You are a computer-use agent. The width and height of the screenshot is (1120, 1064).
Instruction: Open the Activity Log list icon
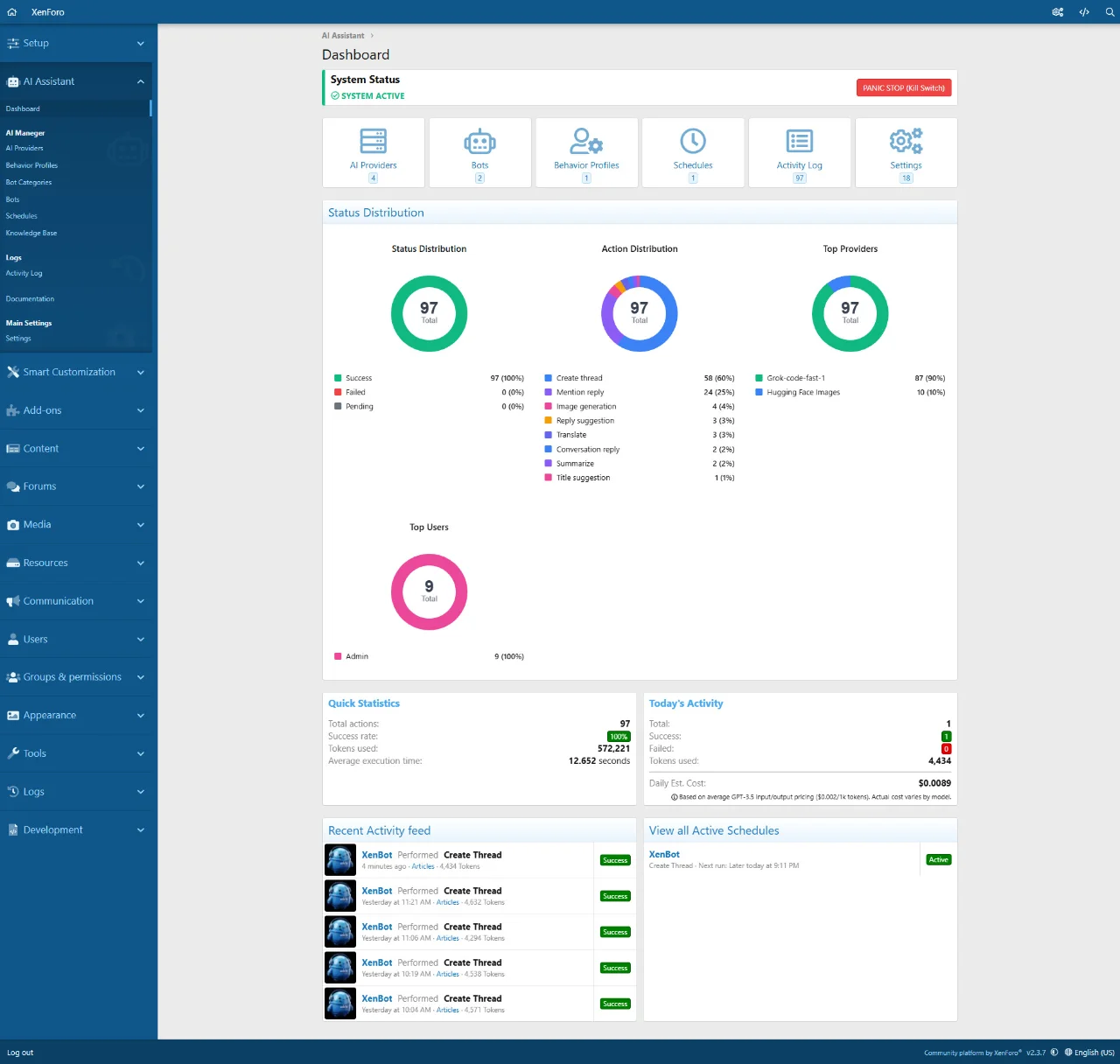pyautogui.click(x=799, y=142)
